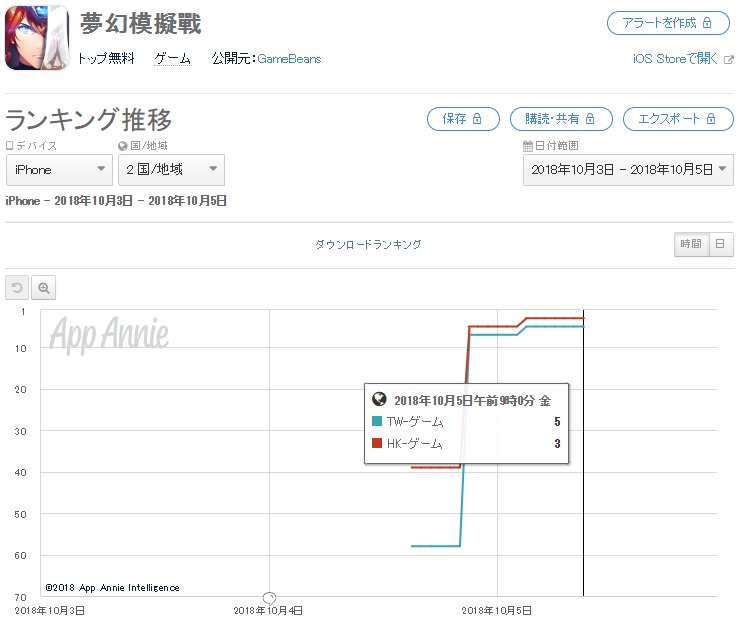Switch chart granularity to 時間 view

691,244
